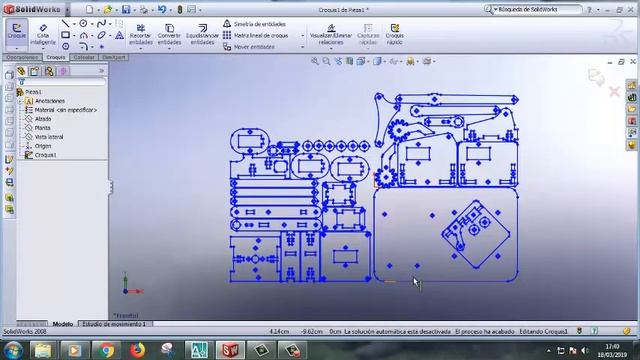Screen dimensions: 640x360
Task: Open dropdown next to Mover entidades
Action: click(302, 47)
